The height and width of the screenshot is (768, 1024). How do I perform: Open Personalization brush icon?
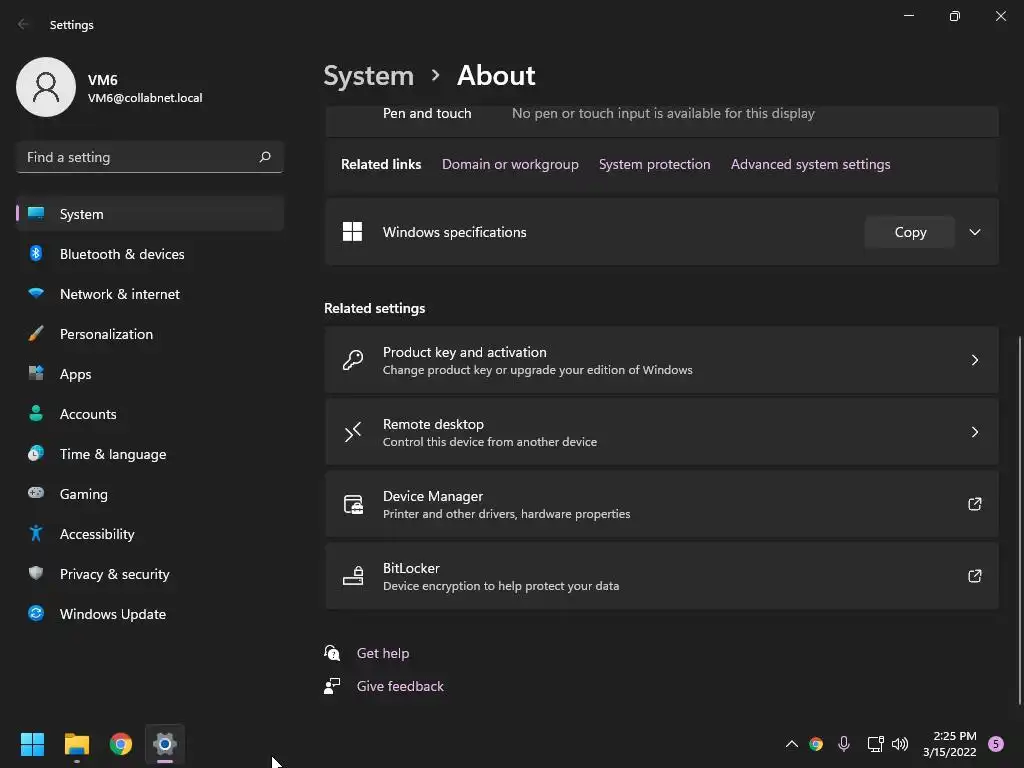[x=36, y=334]
